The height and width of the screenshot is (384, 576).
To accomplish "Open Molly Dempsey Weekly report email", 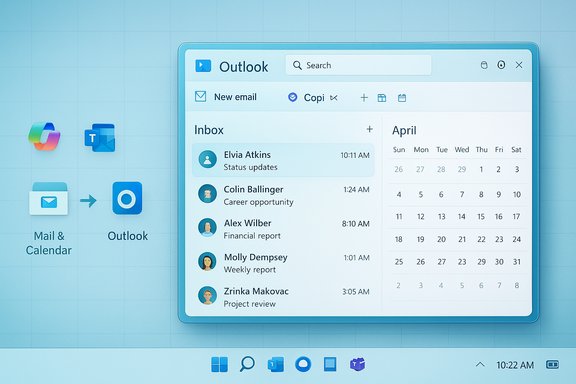I will pos(283,263).
